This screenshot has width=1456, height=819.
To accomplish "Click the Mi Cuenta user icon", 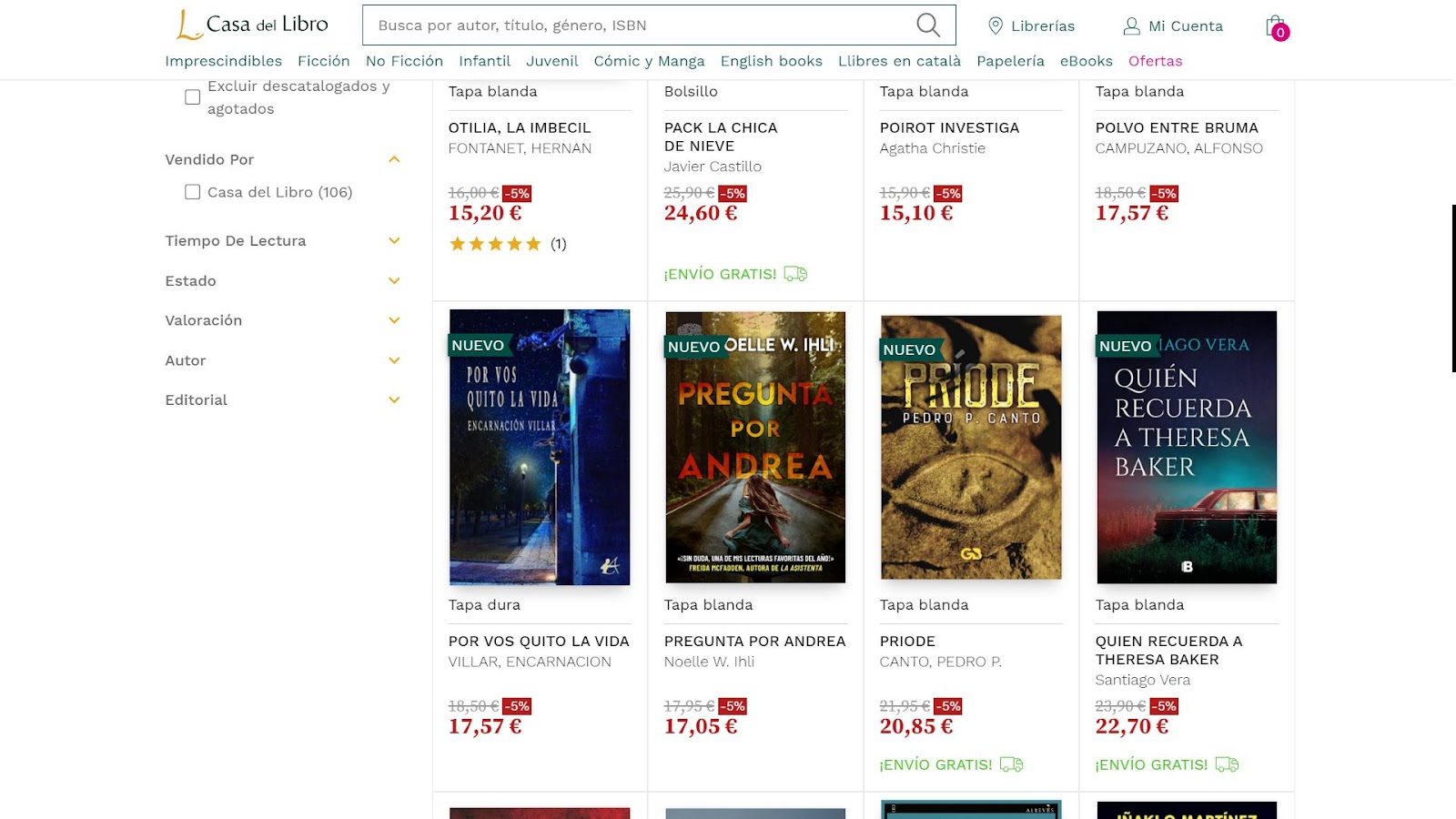I will click(1131, 26).
